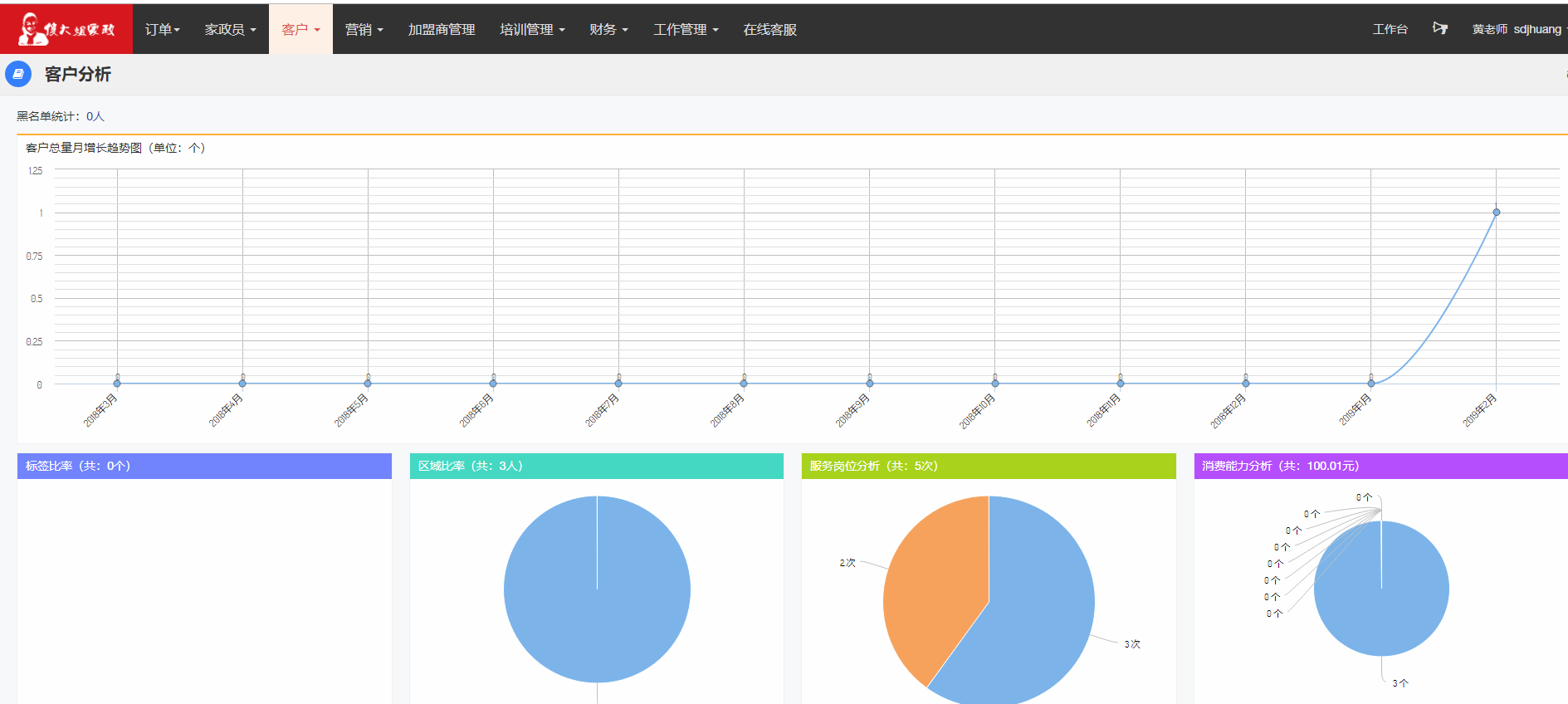The width and height of the screenshot is (1568, 704).
Task: Click the 2018年5月 data point
Action: [368, 384]
